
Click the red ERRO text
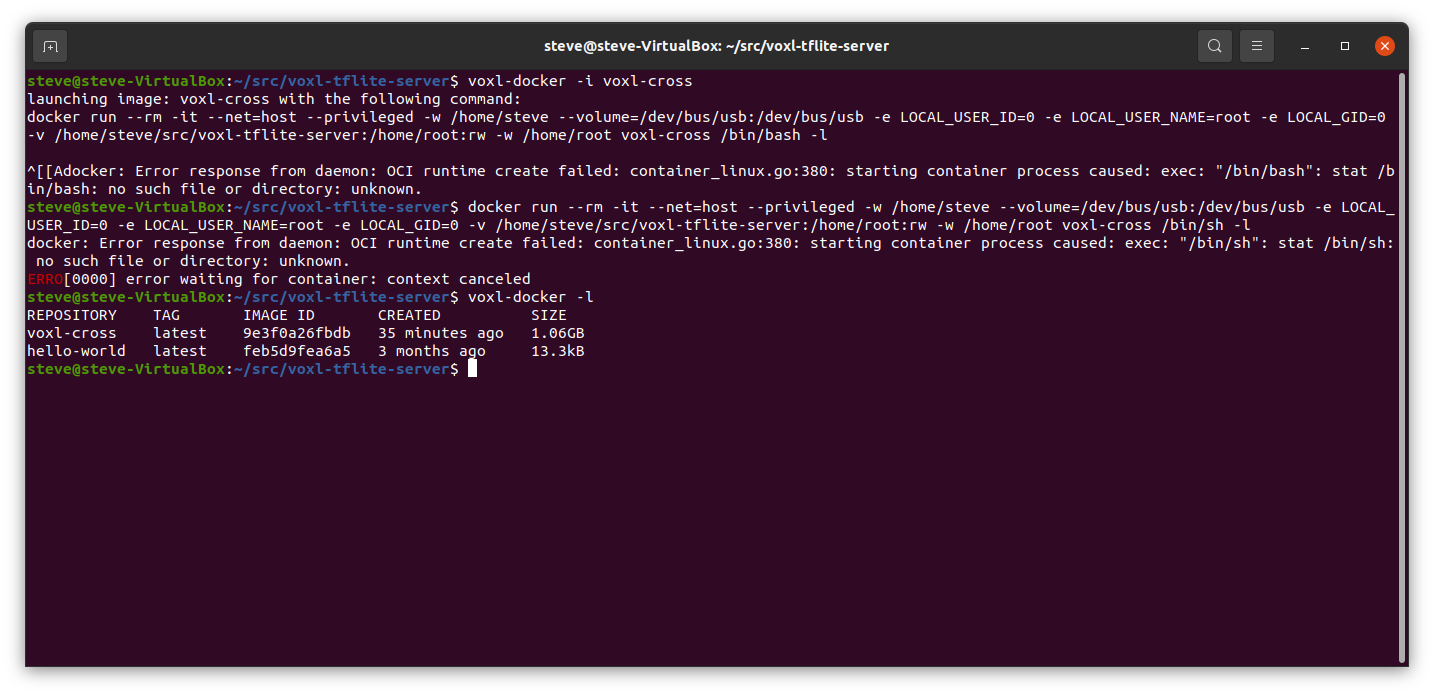point(45,279)
